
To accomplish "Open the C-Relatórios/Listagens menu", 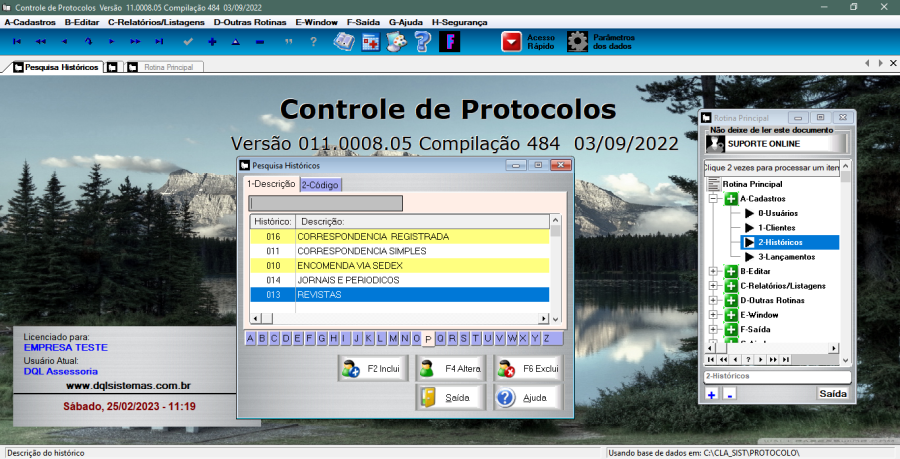I will 156,21.
